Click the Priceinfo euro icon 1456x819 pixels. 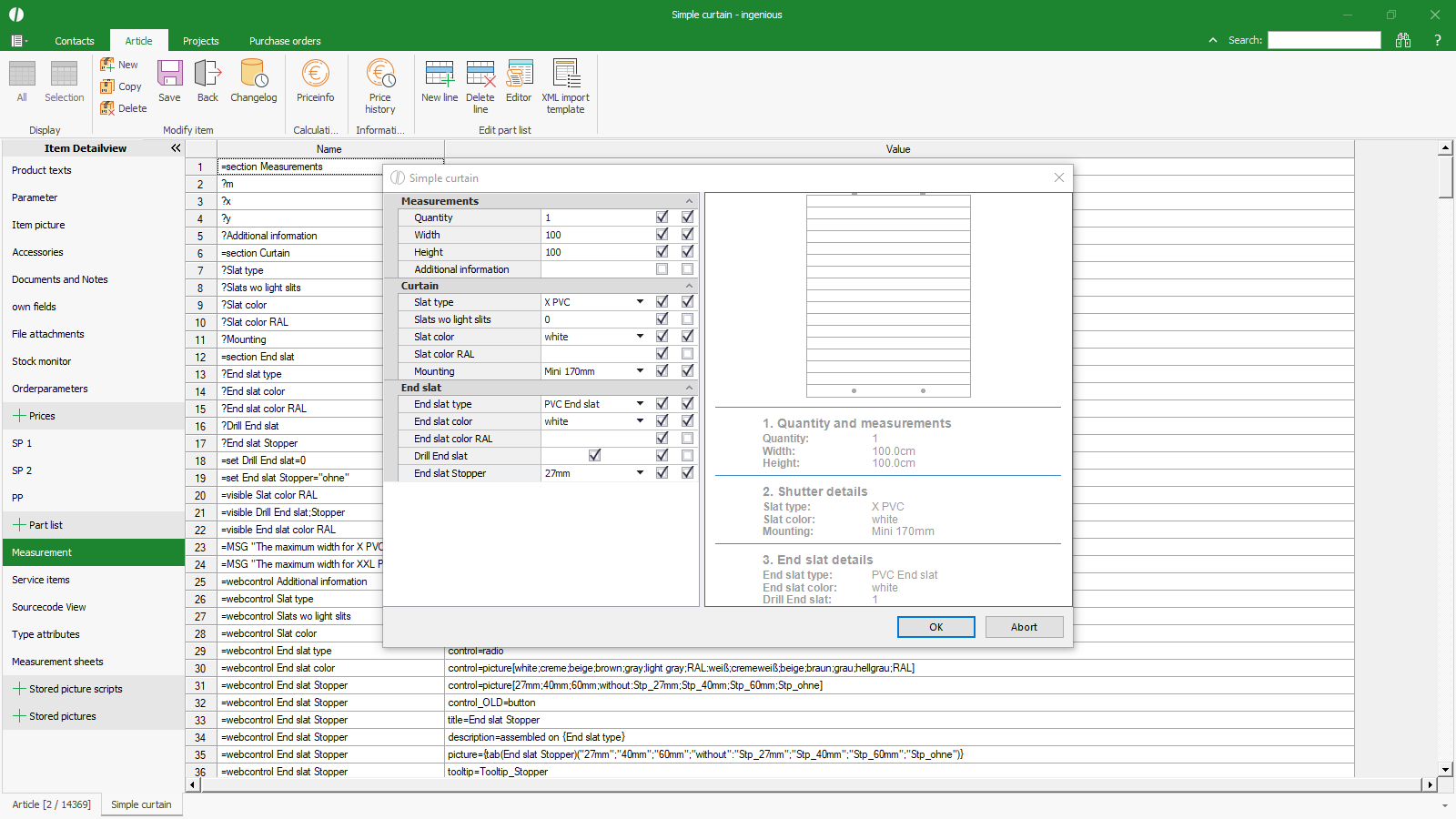point(315,75)
